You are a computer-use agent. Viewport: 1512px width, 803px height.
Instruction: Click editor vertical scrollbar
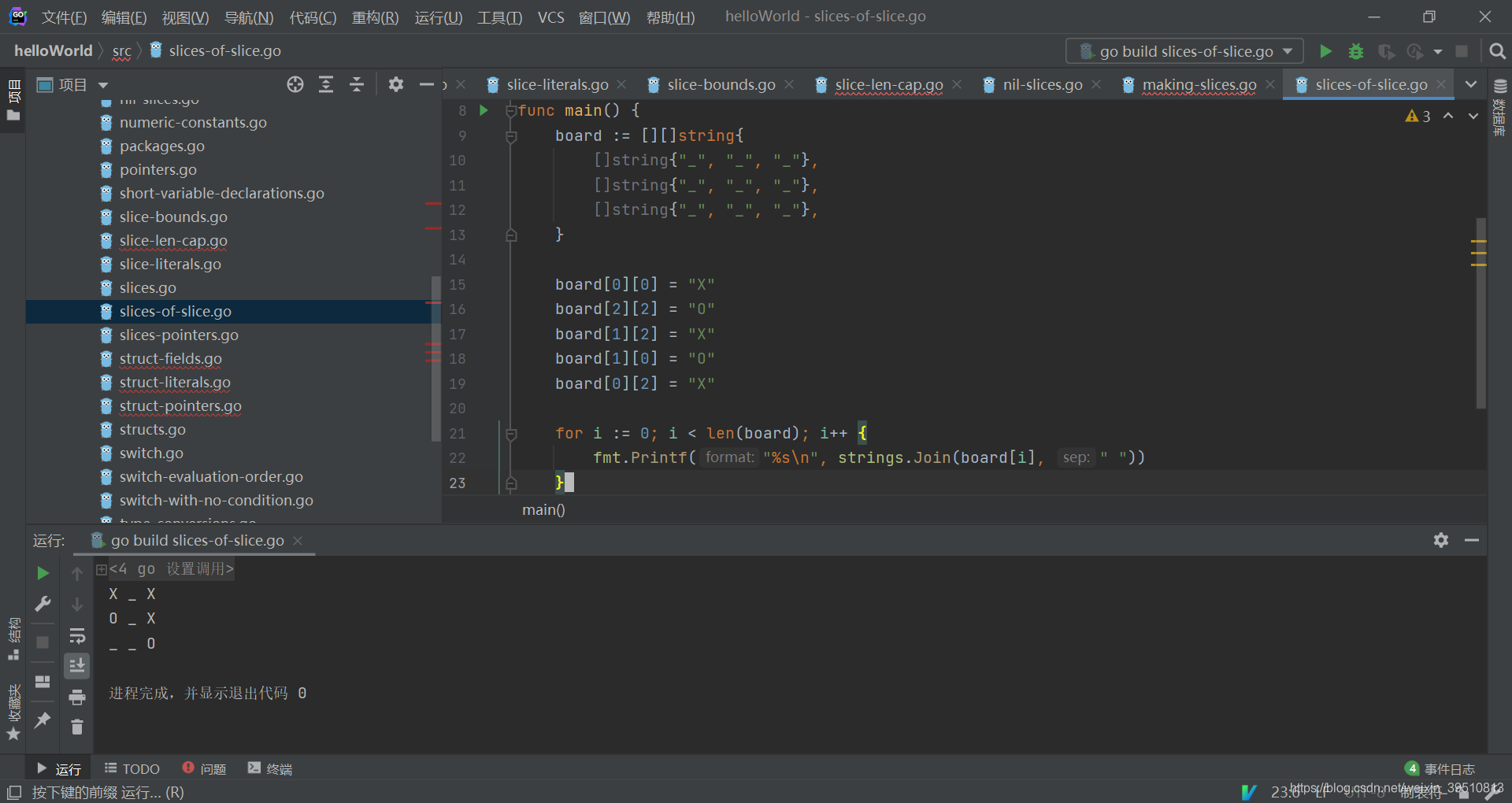point(1481,313)
